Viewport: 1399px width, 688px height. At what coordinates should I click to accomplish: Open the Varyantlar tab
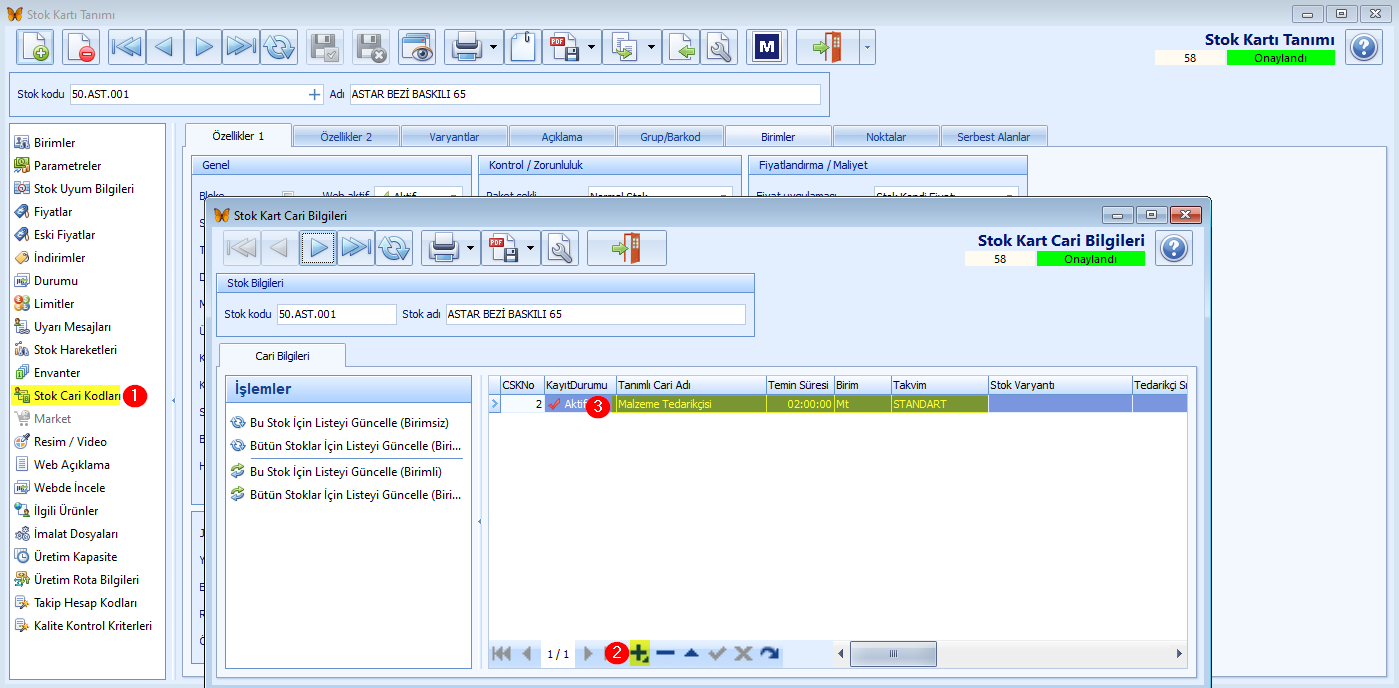click(454, 137)
